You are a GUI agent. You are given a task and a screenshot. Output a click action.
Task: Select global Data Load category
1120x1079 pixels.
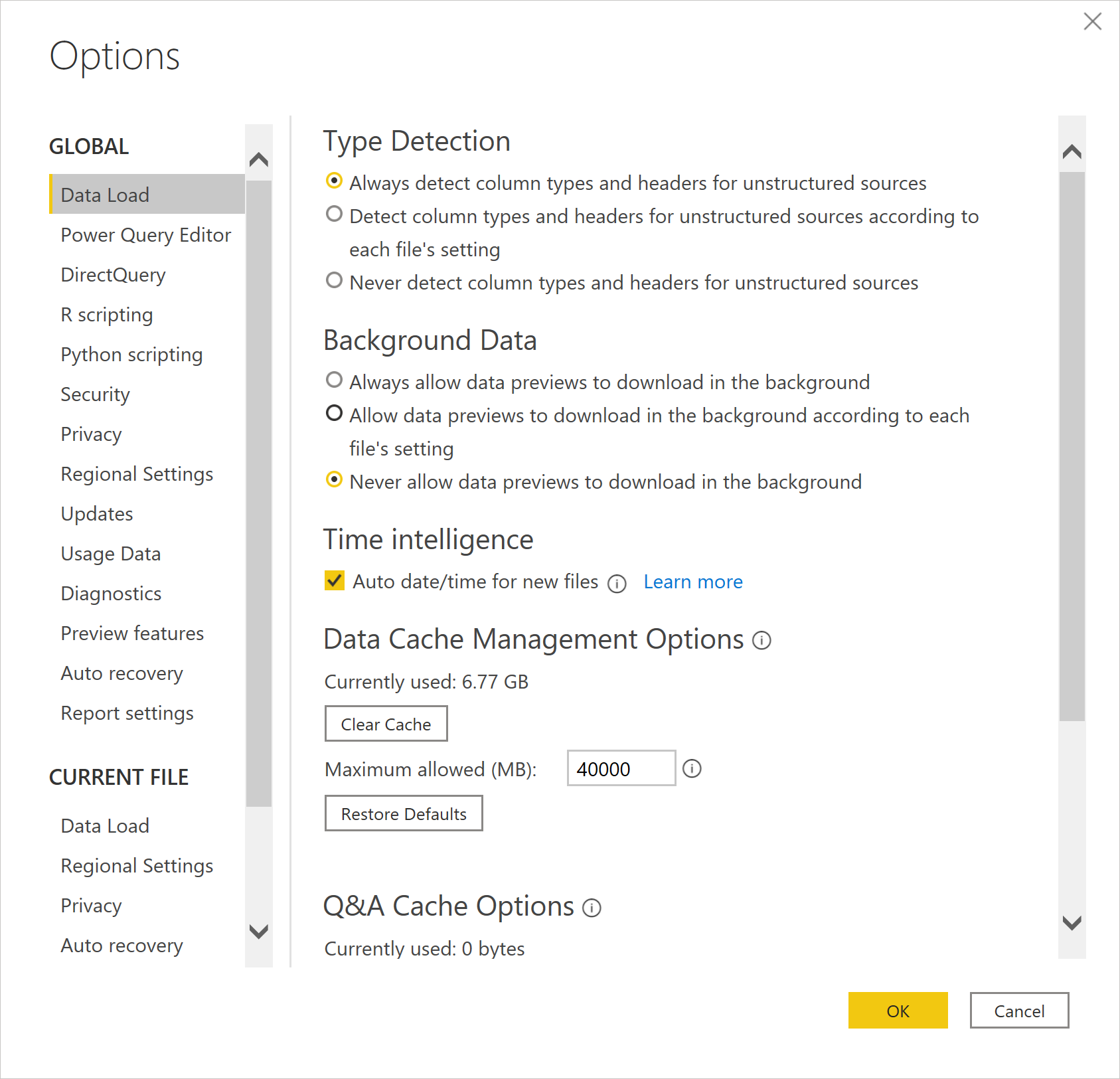[x=147, y=194]
